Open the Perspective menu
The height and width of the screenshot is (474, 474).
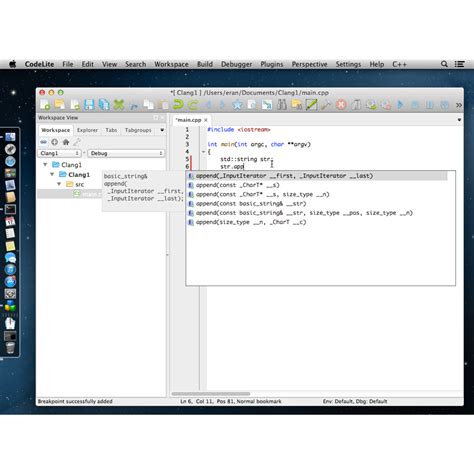click(x=309, y=64)
